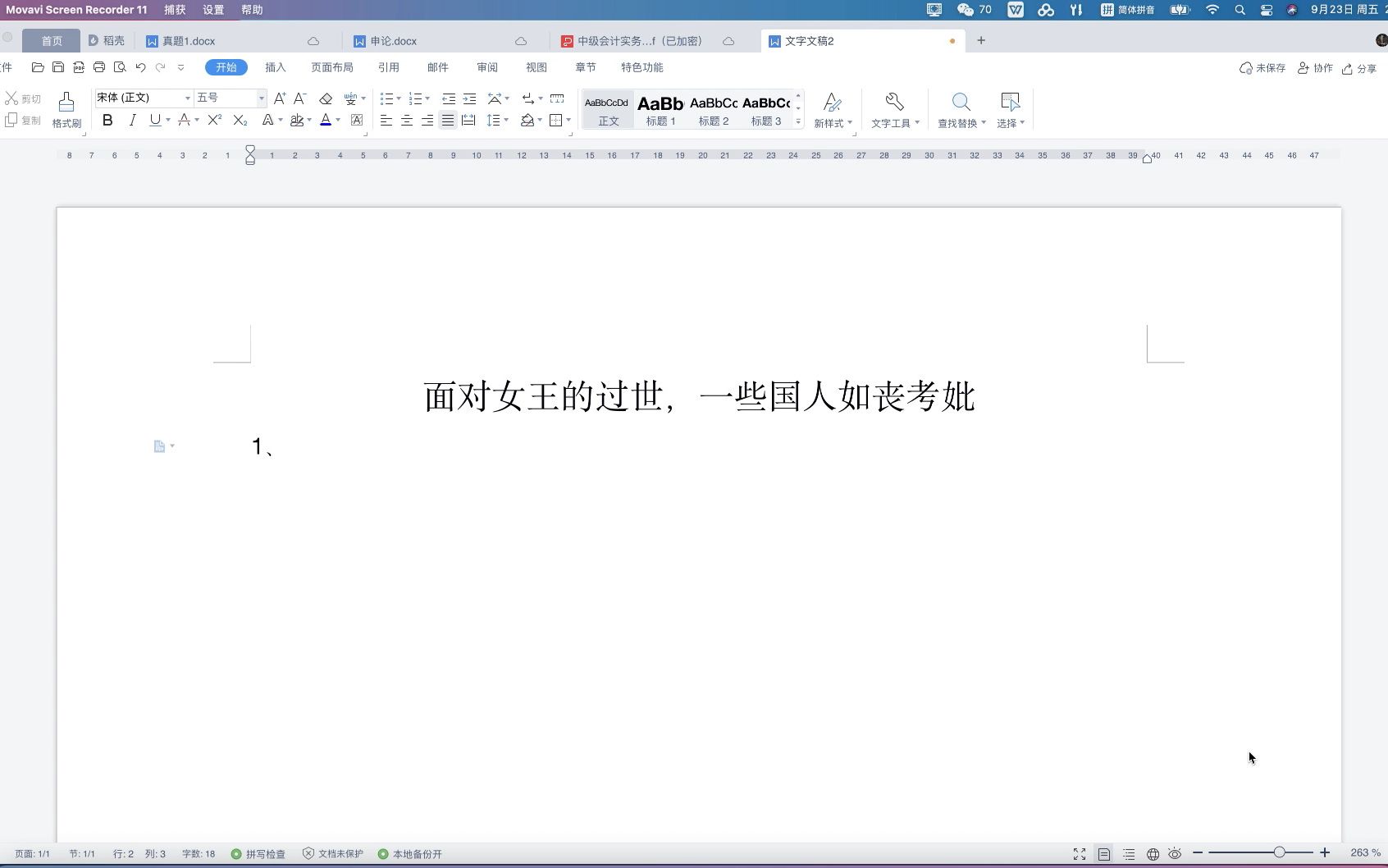The width and height of the screenshot is (1388, 868).
Task: Click the zoom in plus button
Action: tap(1325, 853)
